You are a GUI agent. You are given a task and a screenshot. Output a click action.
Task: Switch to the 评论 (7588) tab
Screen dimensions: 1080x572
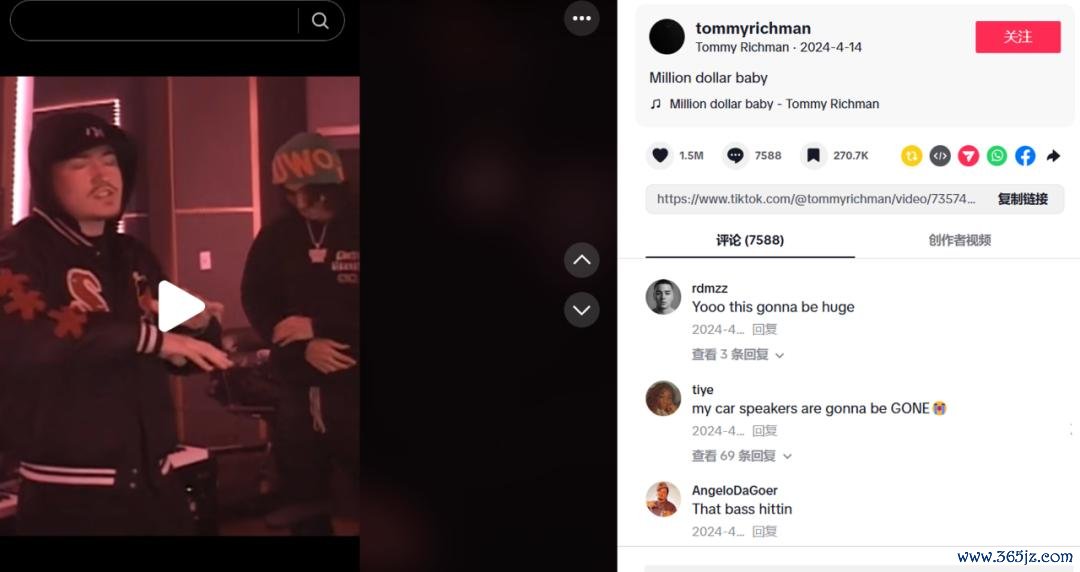pos(750,241)
